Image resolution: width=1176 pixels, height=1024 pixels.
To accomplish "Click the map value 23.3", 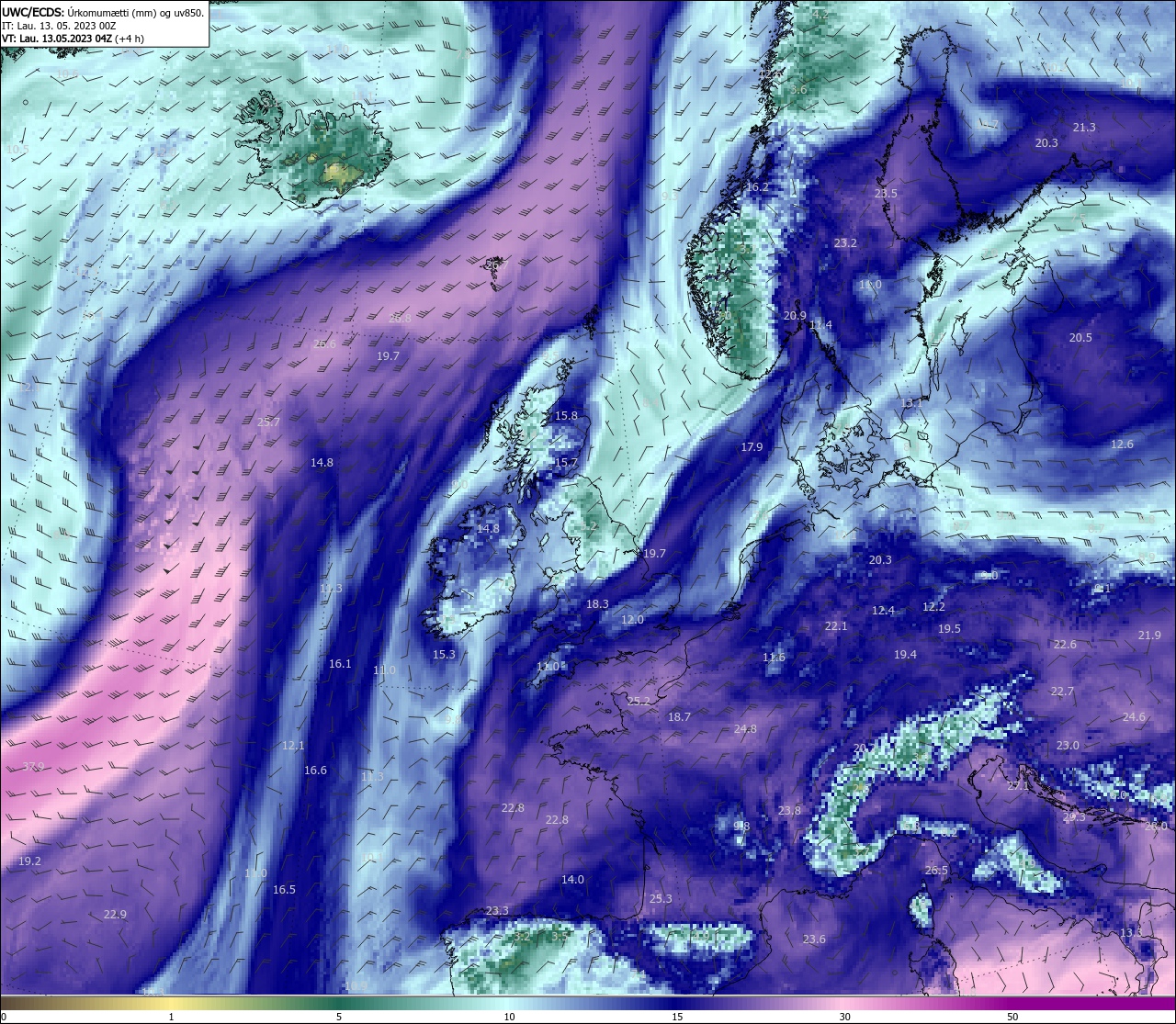I will point(497,911).
